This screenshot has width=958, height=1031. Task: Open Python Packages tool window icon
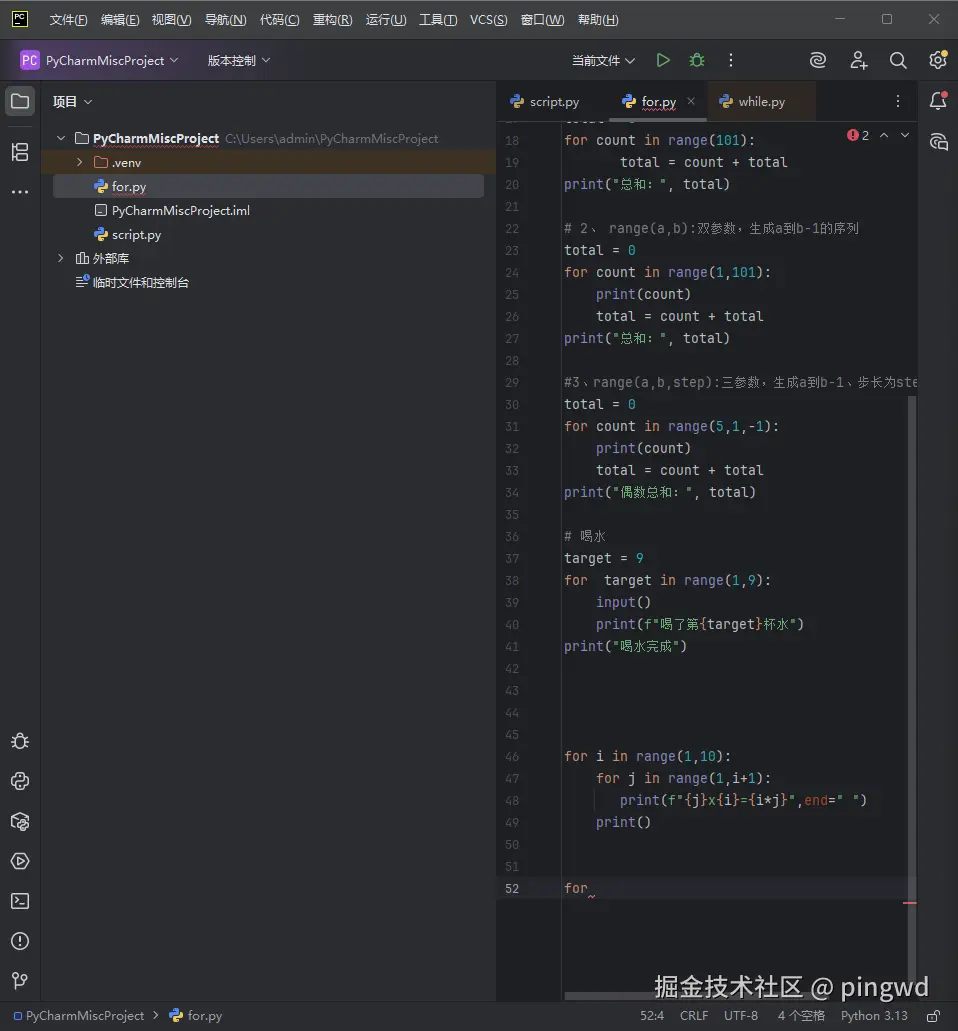(20, 821)
